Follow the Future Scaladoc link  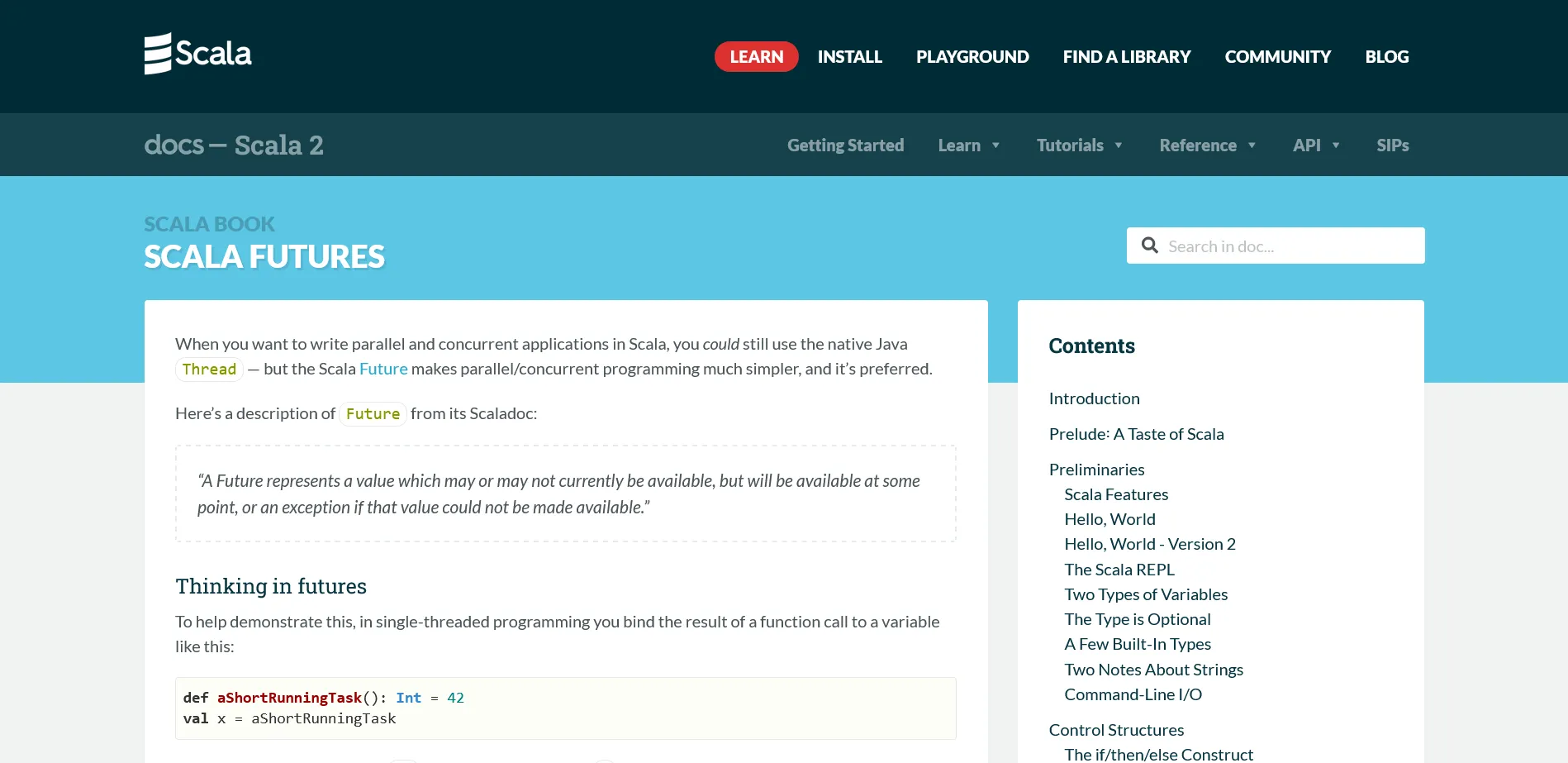point(383,369)
